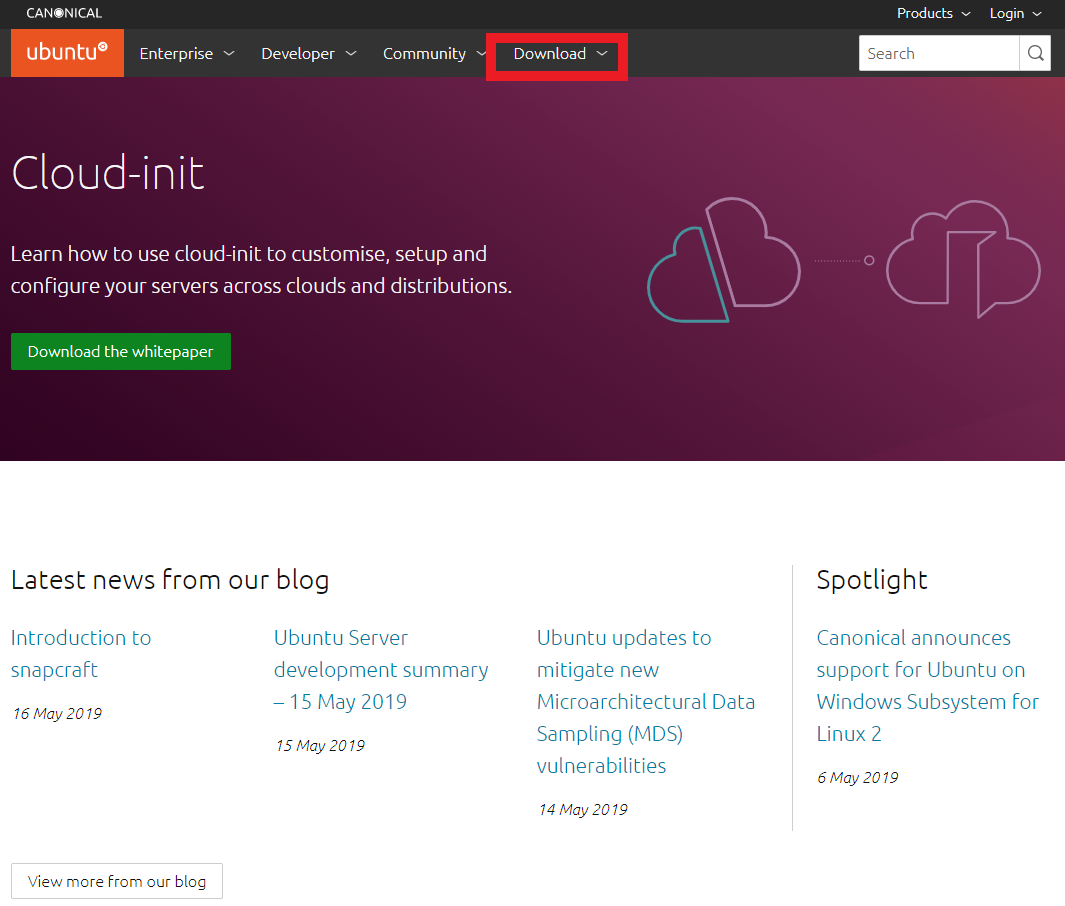The width and height of the screenshot is (1065, 906).
Task: Click the '14 May 2019' date
Action: (x=583, y=809)
